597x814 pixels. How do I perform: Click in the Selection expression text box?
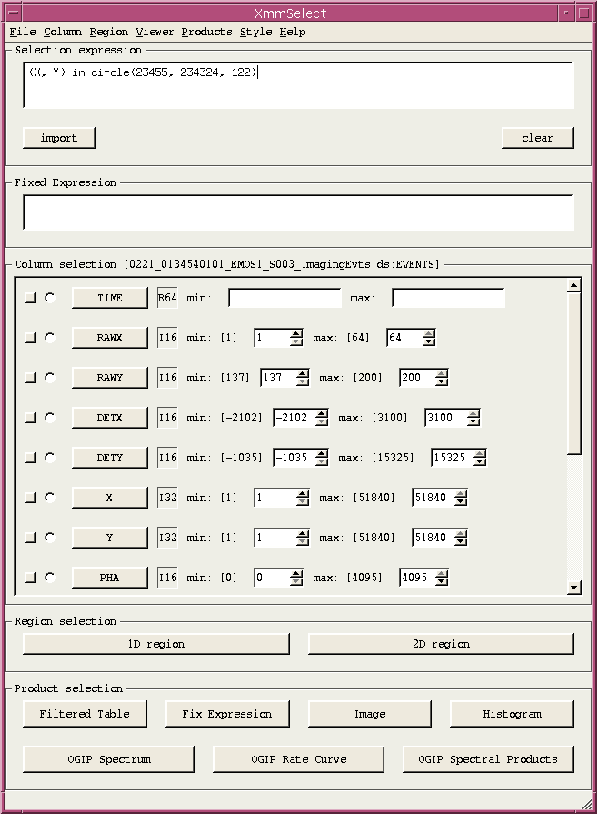pos(298,85)
